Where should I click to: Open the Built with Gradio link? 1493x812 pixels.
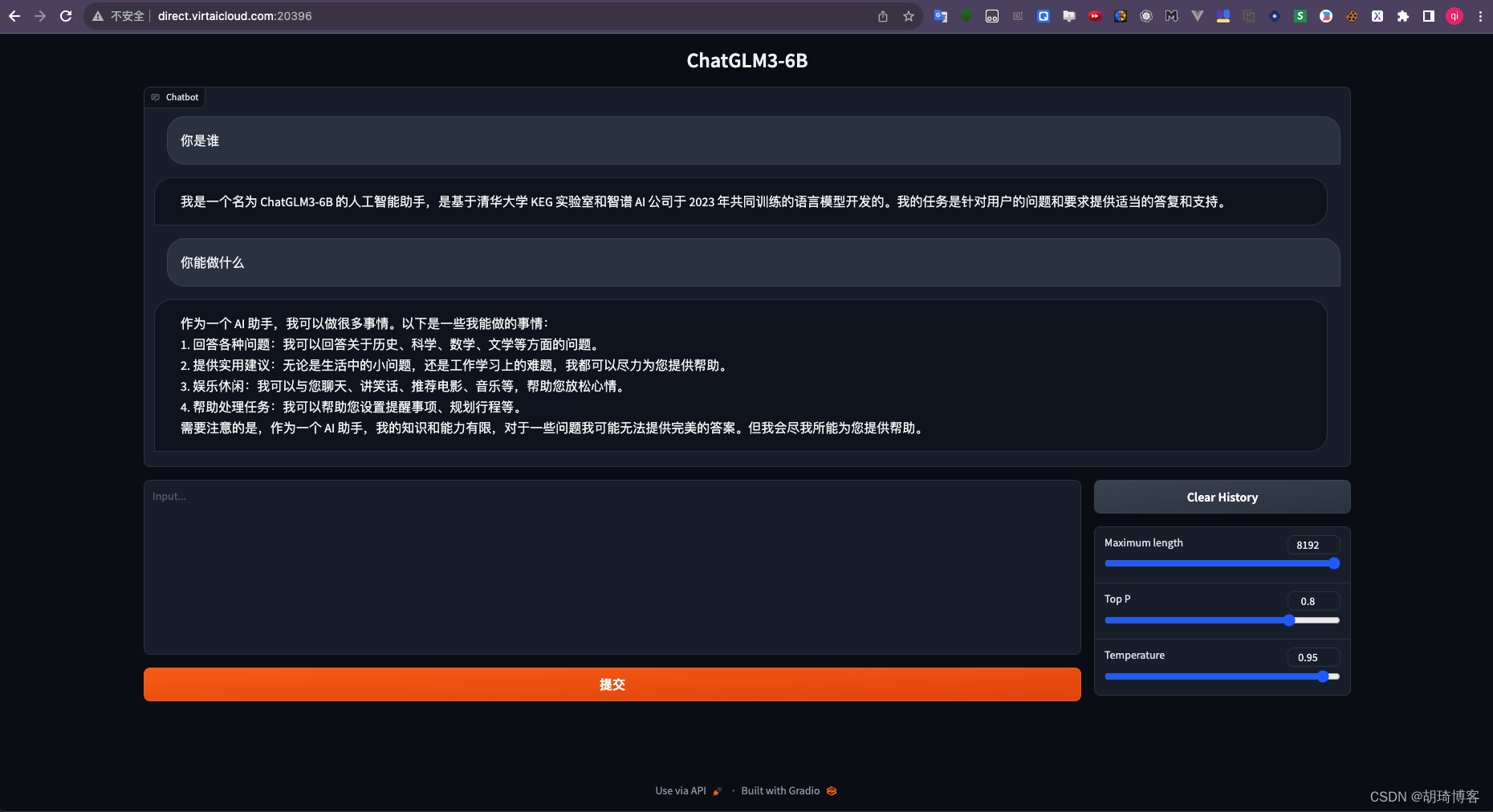[x=789, y=791]
